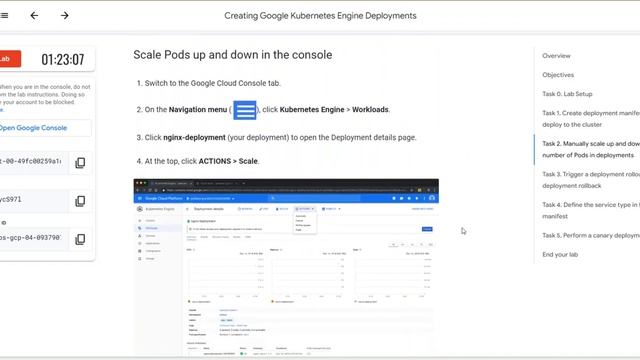Click the bold text Workloads
The image size is (640, 360).
point(370,110)
